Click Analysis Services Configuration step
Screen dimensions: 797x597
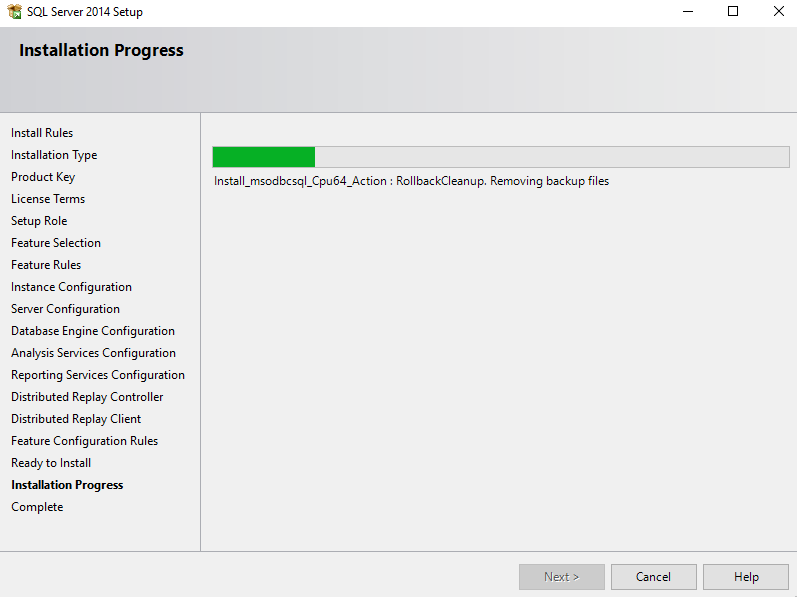click(94, 353)
